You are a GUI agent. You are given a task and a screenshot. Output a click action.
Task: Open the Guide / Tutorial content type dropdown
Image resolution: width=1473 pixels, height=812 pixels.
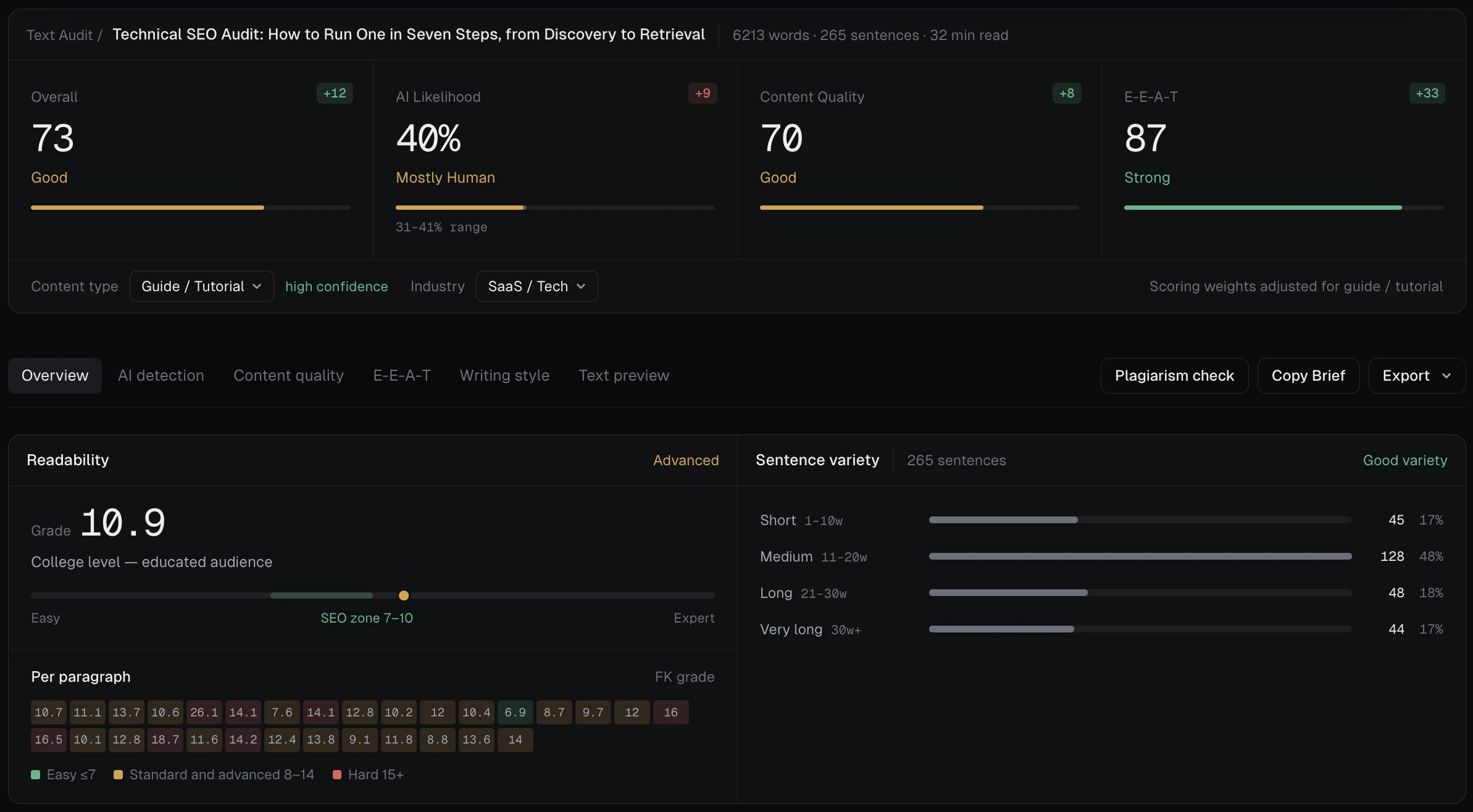click(201, 286)
